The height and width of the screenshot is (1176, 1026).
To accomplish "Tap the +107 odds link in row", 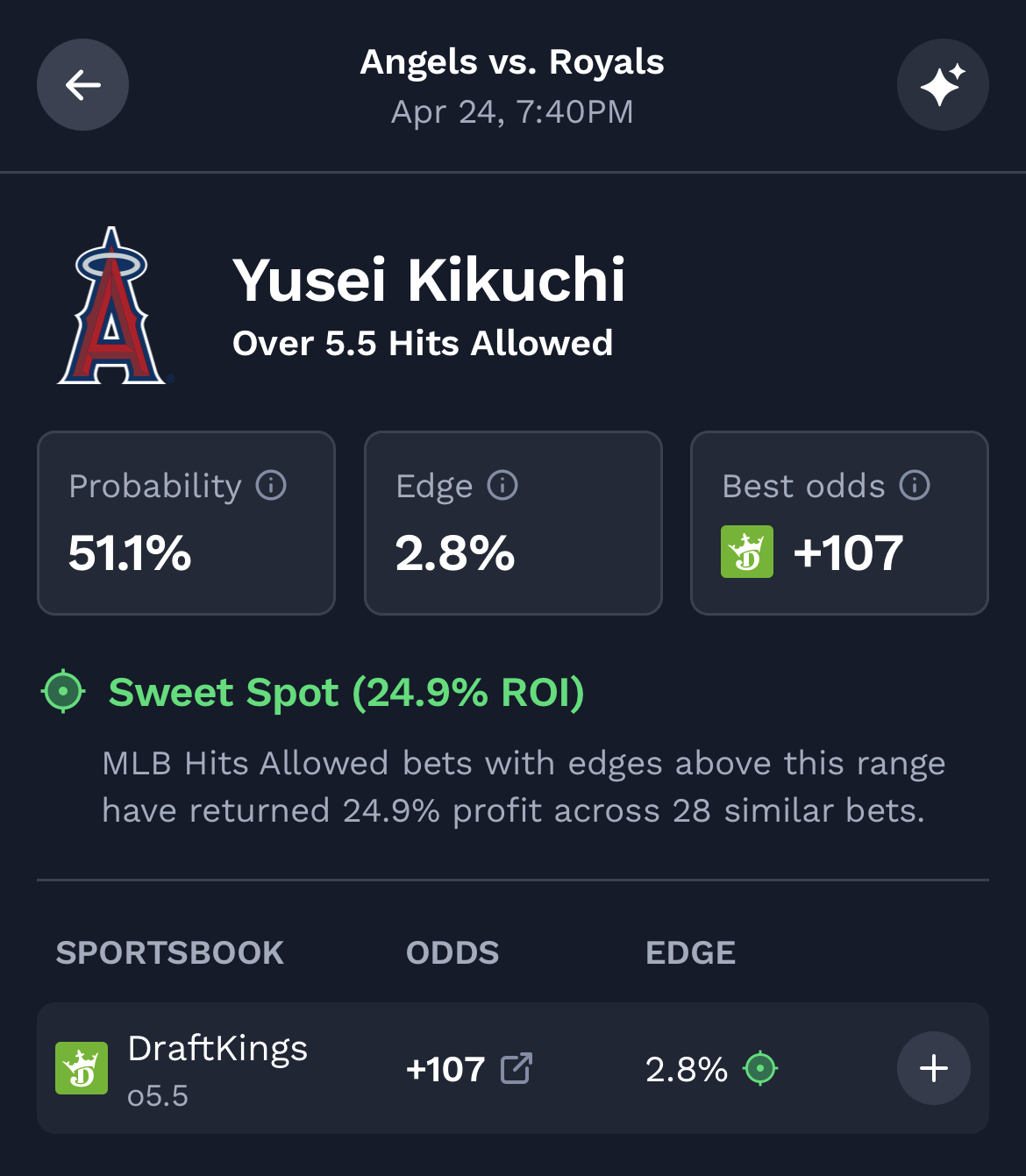I will 445,1069.
